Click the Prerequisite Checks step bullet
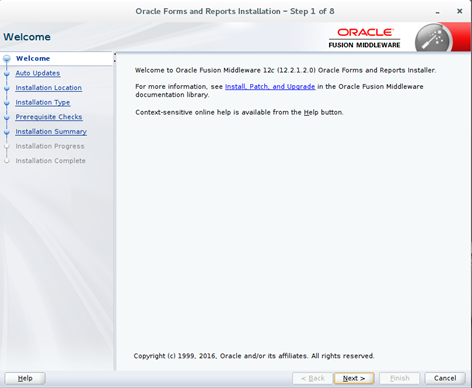 click(7, 118)
